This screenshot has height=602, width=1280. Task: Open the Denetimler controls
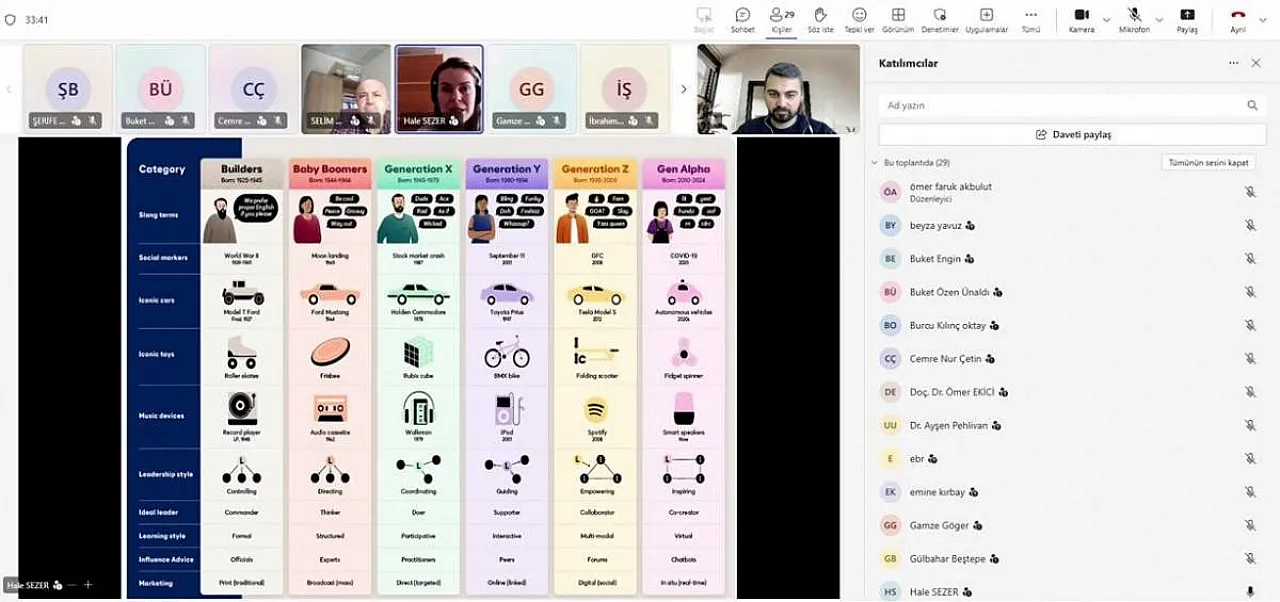[939, 18]
